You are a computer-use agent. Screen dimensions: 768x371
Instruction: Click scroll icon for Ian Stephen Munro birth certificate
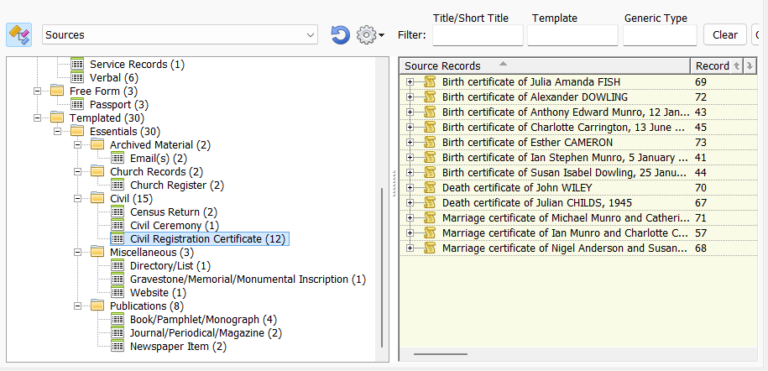pyautogui.click(x=430, y=158)
